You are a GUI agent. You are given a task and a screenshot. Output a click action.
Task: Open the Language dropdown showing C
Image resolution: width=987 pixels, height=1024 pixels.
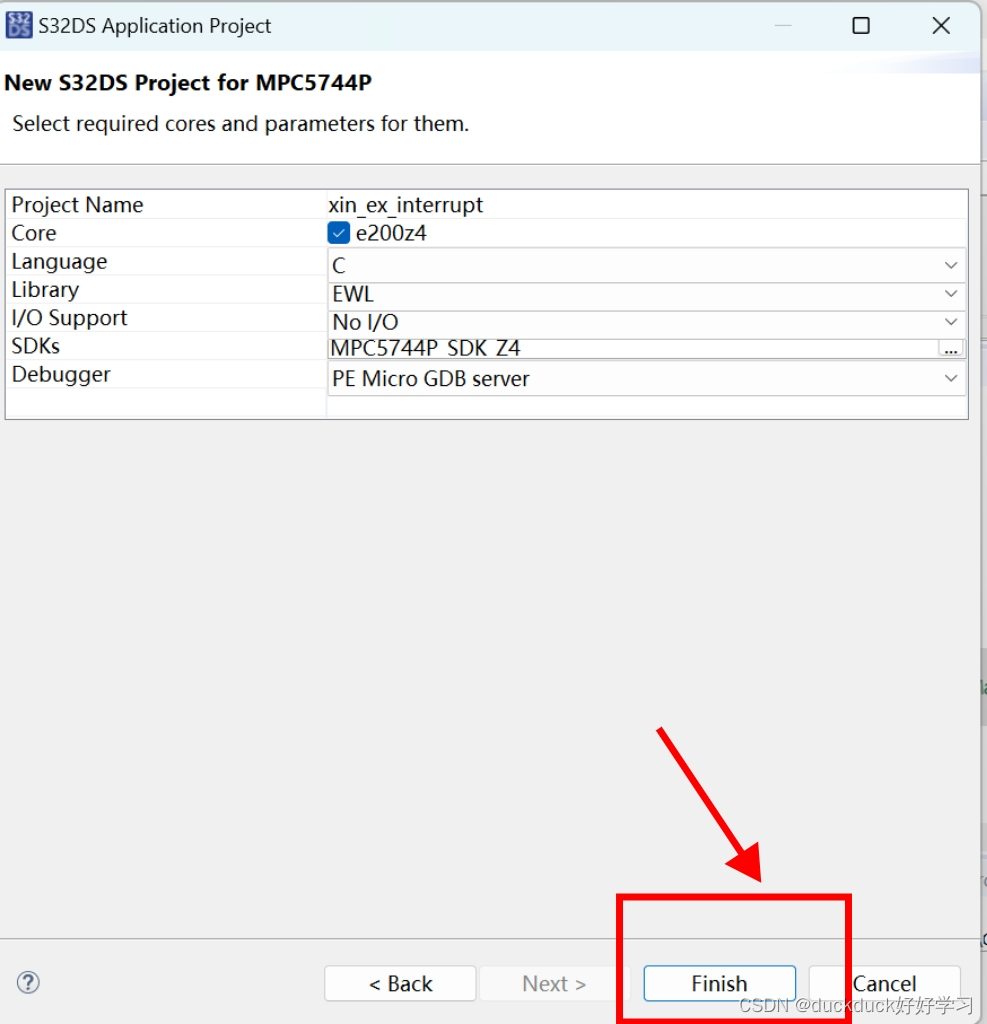[646, 265]
